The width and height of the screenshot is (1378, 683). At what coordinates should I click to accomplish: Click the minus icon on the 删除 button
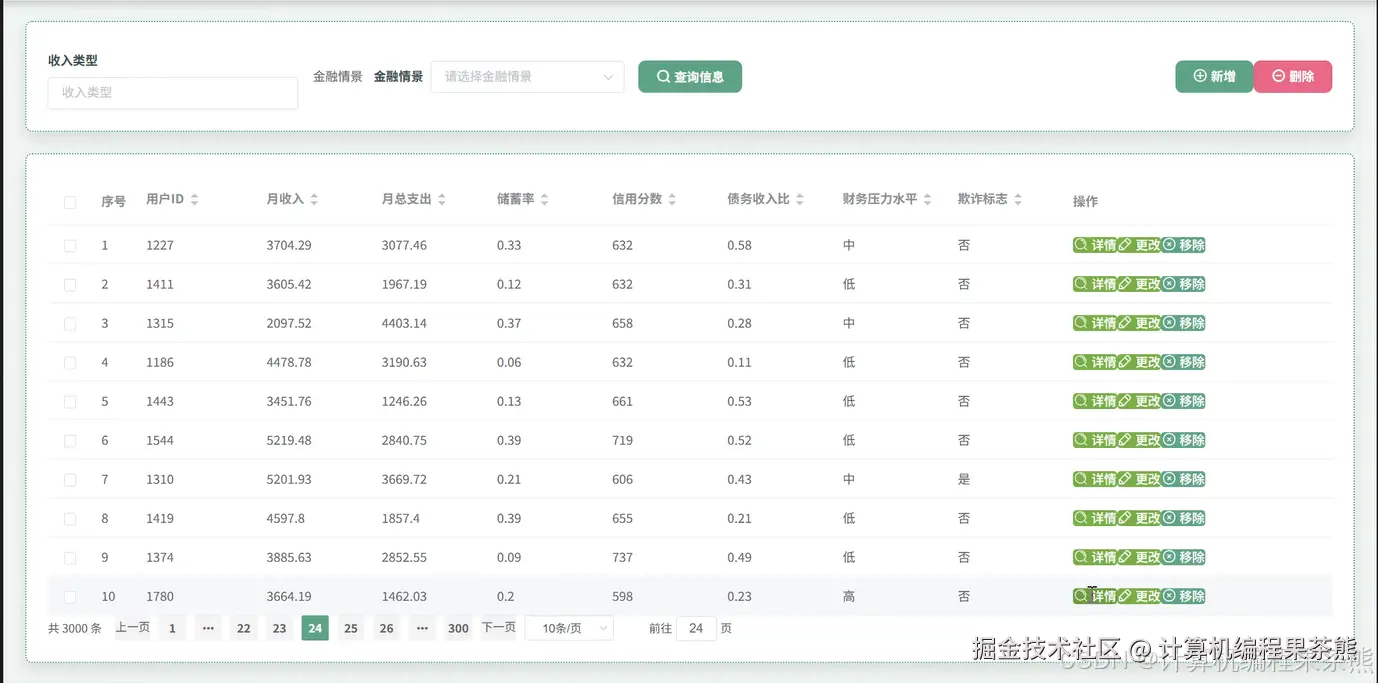[x=1278, y=75]
